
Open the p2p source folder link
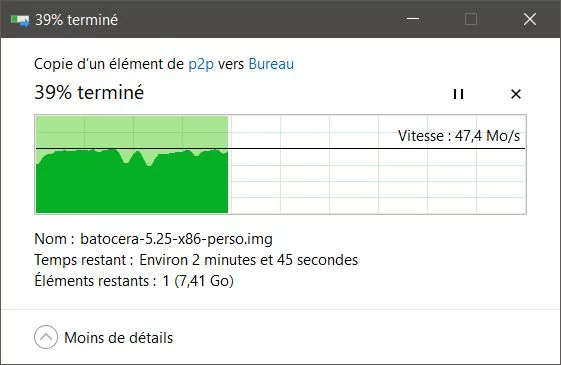click(201, 64)
